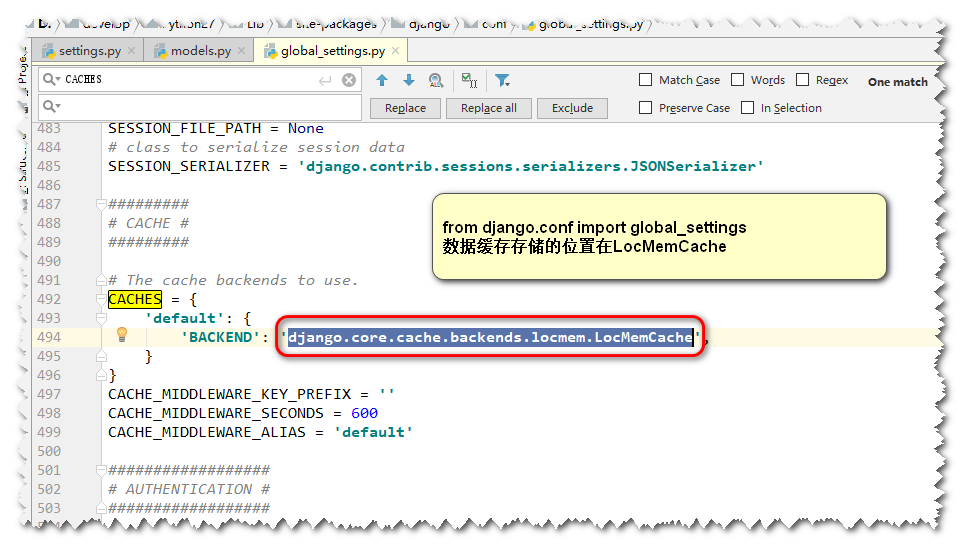Click the Replace all button

click(488, 108)
